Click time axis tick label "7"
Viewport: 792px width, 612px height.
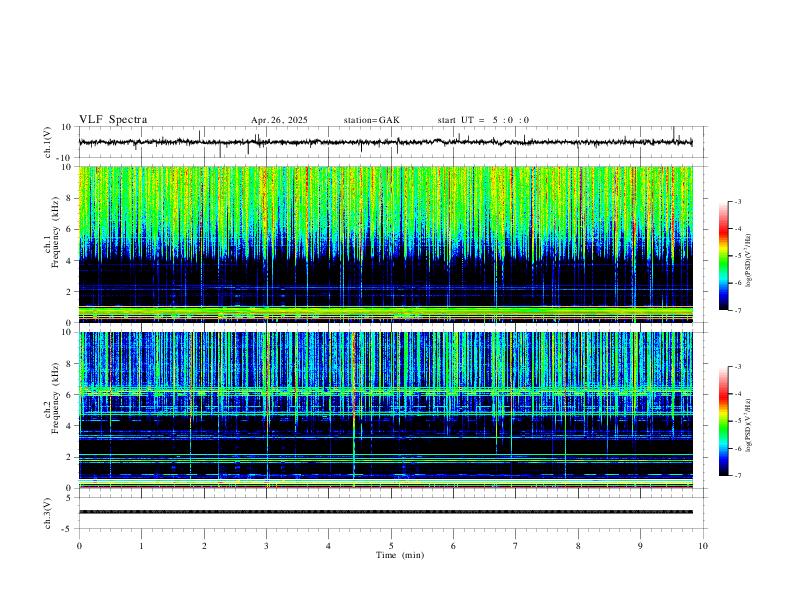coord(516,546)
